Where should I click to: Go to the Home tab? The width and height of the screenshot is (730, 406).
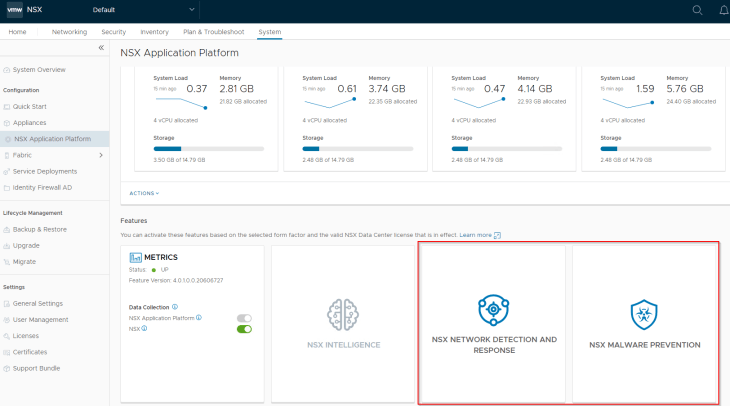[17, 32]
